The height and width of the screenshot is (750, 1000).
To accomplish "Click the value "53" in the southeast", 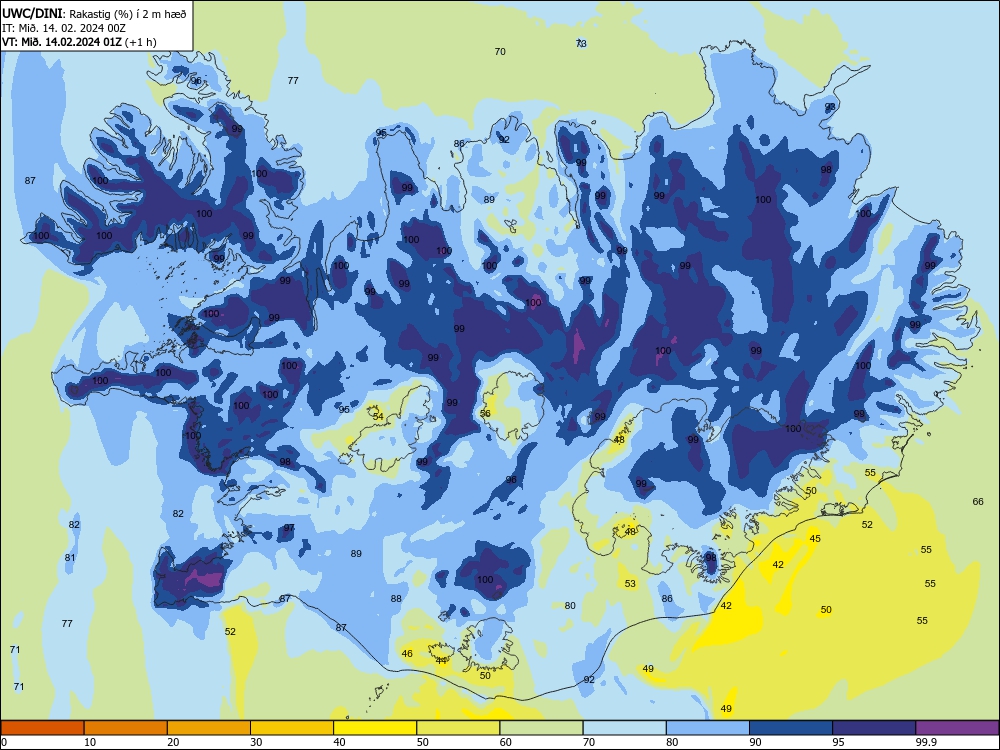I will tap(630, 584).
